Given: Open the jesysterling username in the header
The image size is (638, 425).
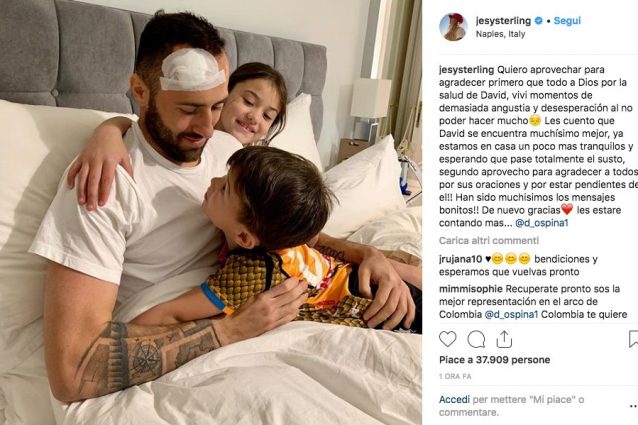Looking at the screenshot, I should pyautogui.click(x=503, y=21).
